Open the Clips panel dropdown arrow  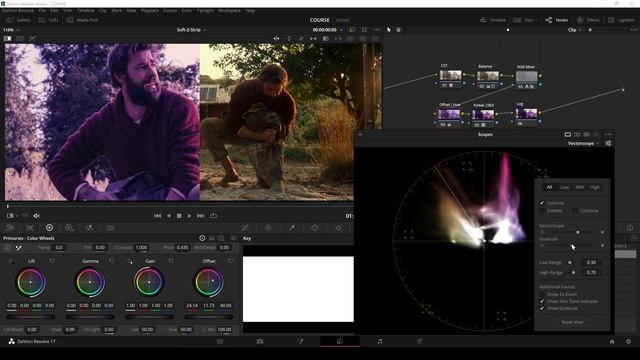coord(537,20)
